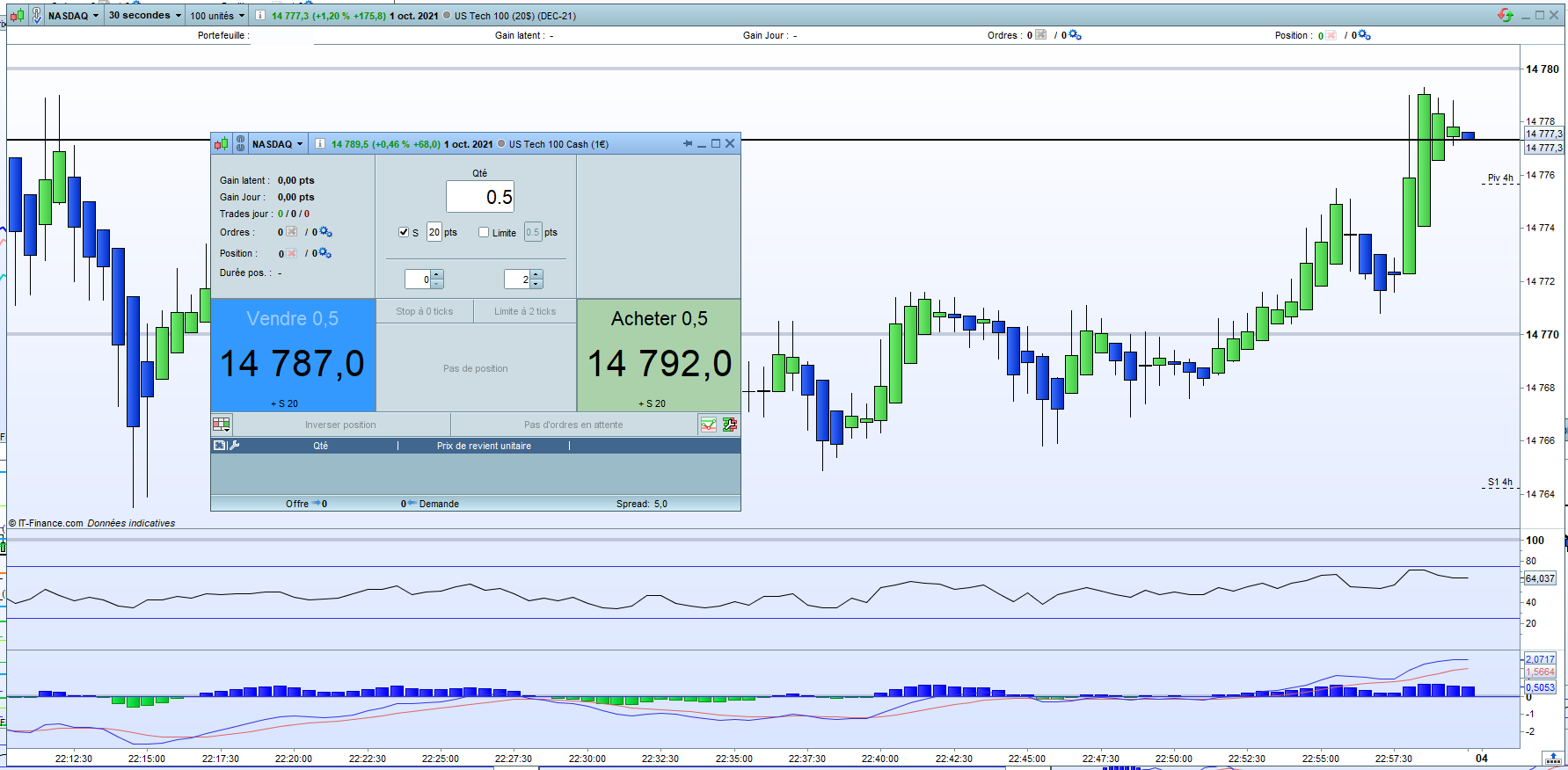Image resolution: width=1568 pixels, height=770 pixels.
Task: Click the link-group icon in the main chart toolbar
Action: [x=37, y=15]
